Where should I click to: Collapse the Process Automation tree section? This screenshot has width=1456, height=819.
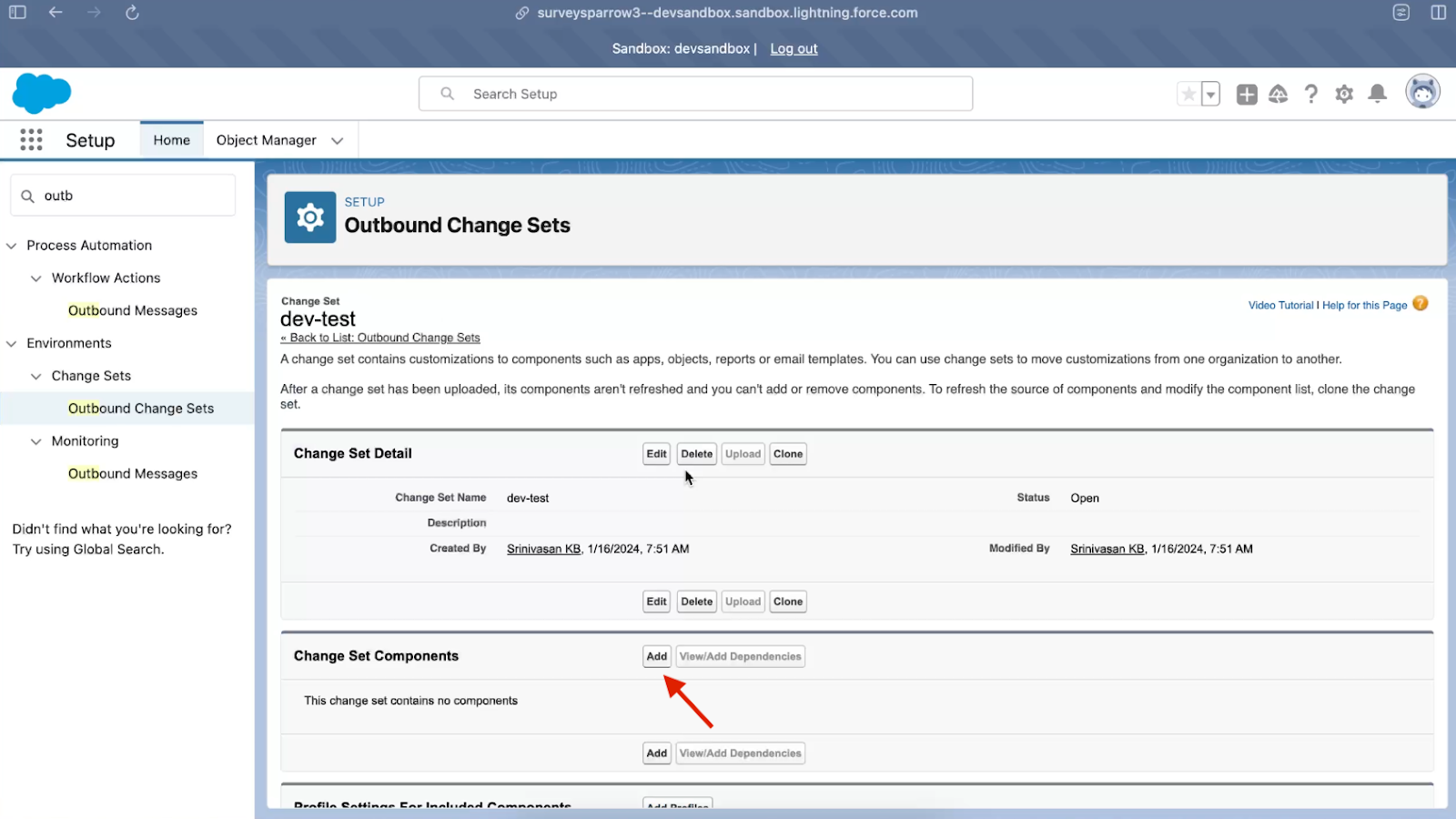pos(12,246)
